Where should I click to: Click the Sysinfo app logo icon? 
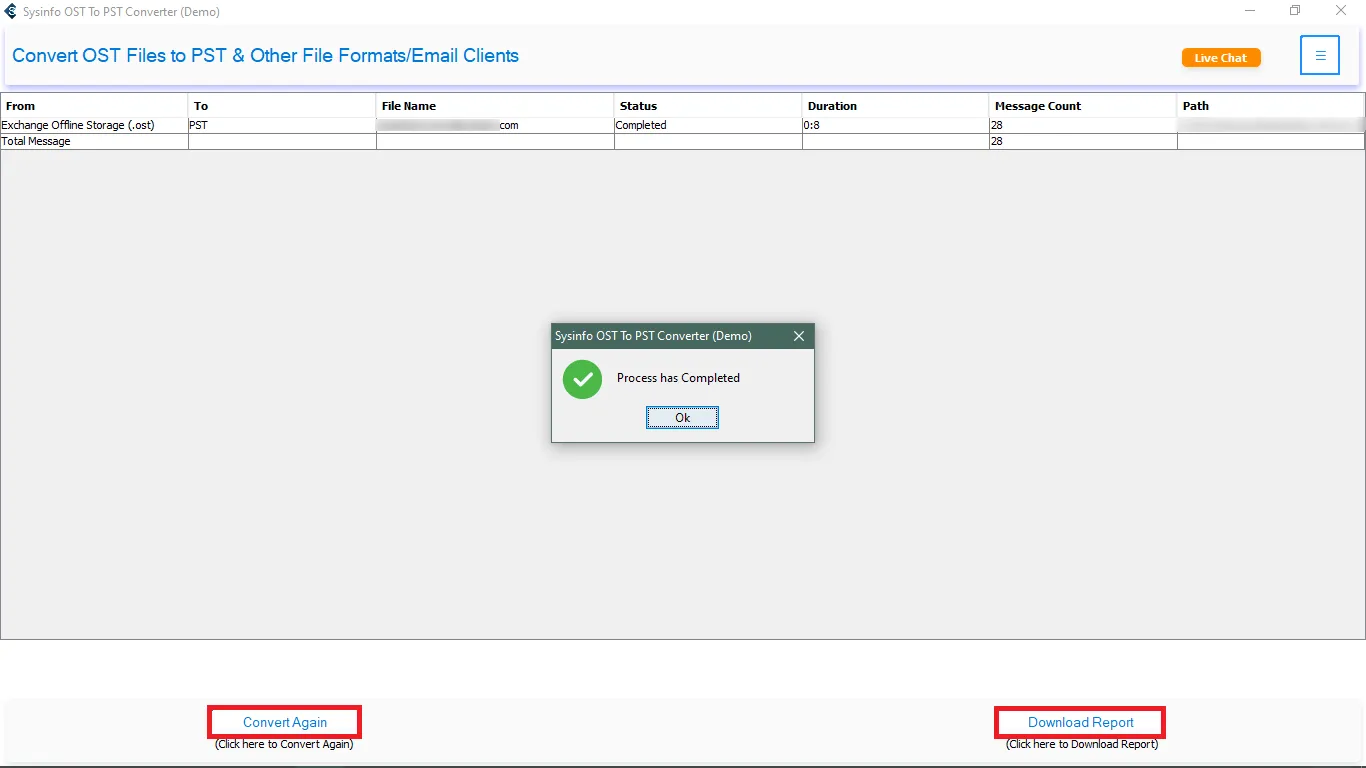11,12
